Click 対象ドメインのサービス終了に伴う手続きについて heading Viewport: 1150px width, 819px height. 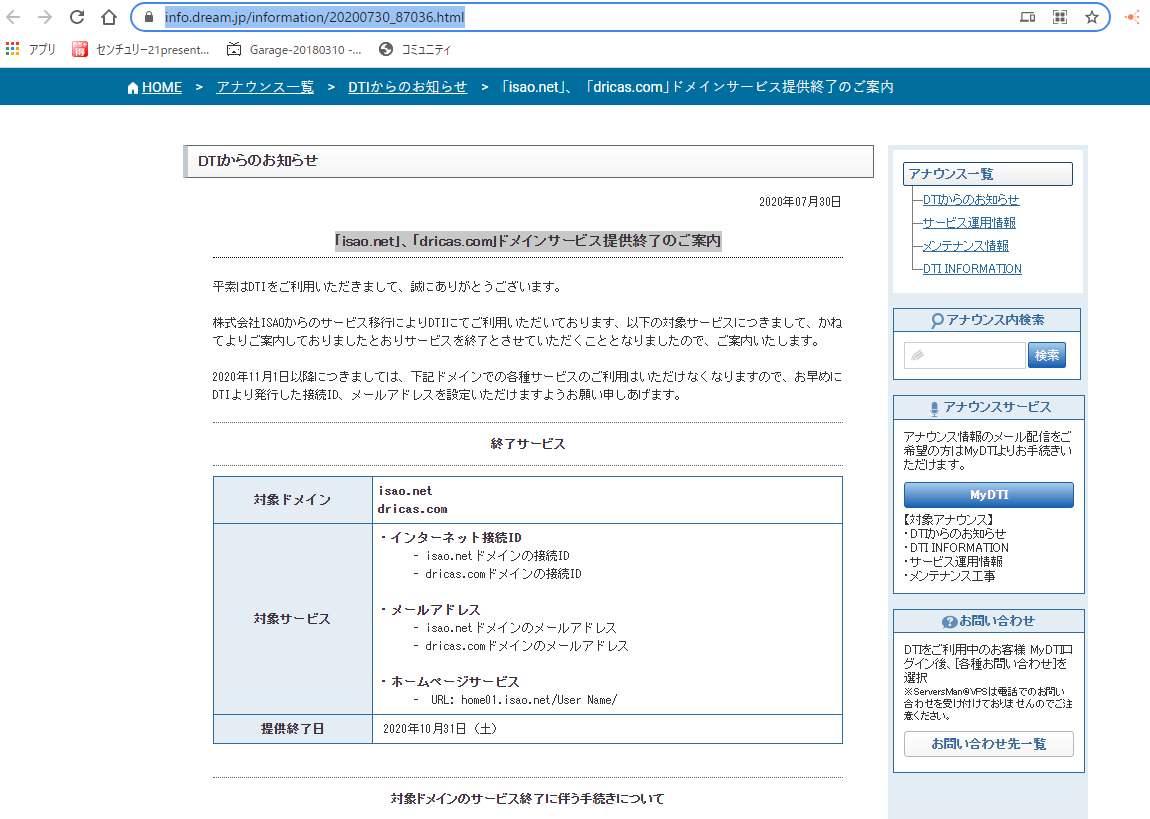click(528, 798)
